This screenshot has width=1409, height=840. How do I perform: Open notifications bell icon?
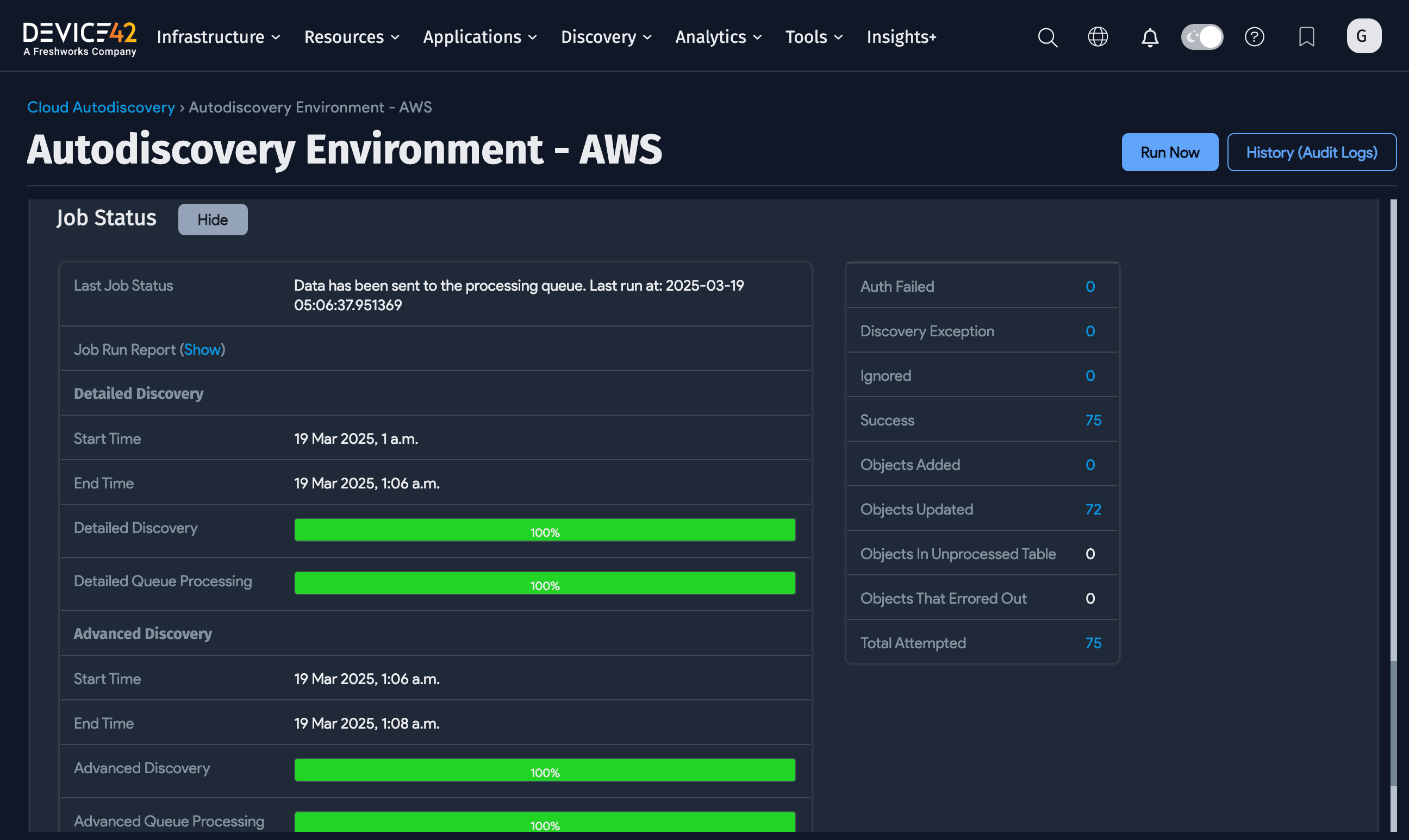tap(1149, 37)
